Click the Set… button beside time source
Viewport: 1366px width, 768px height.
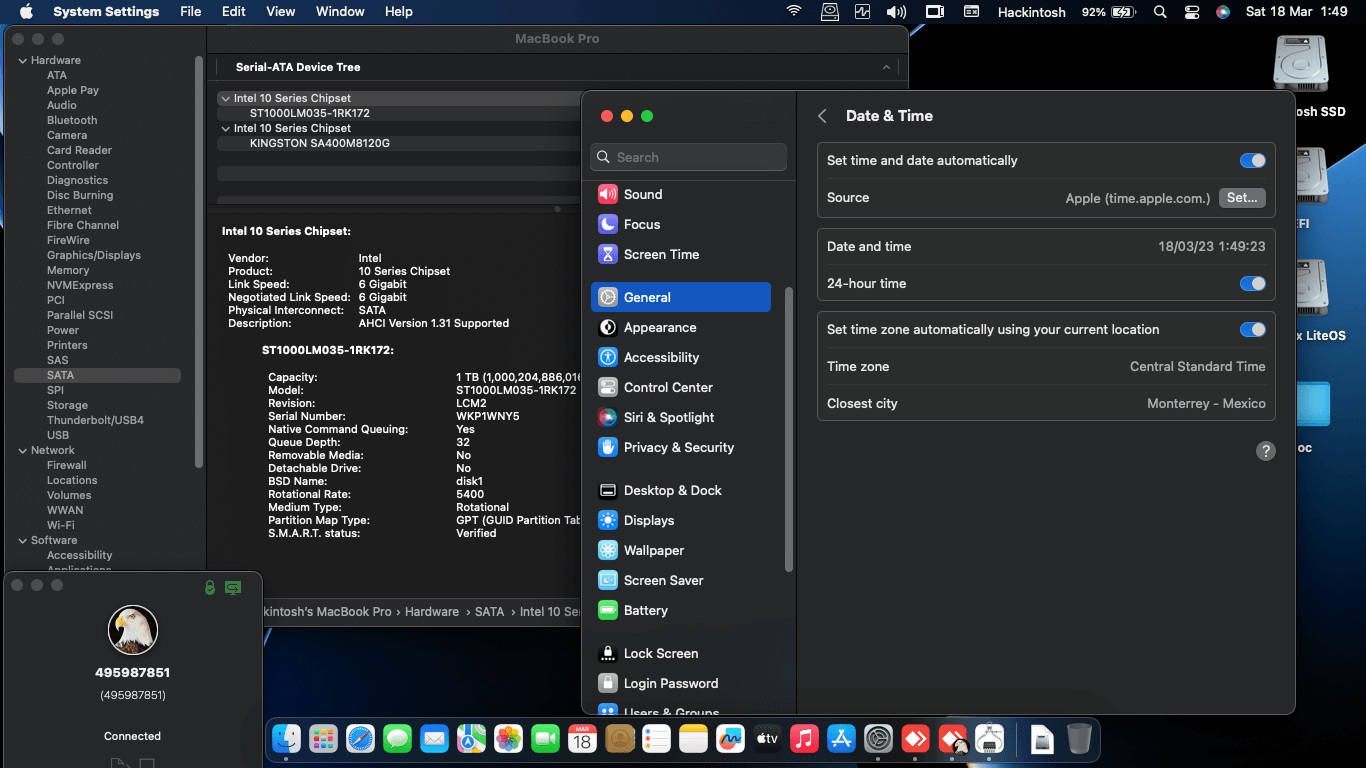click(x=1242, y=198)
